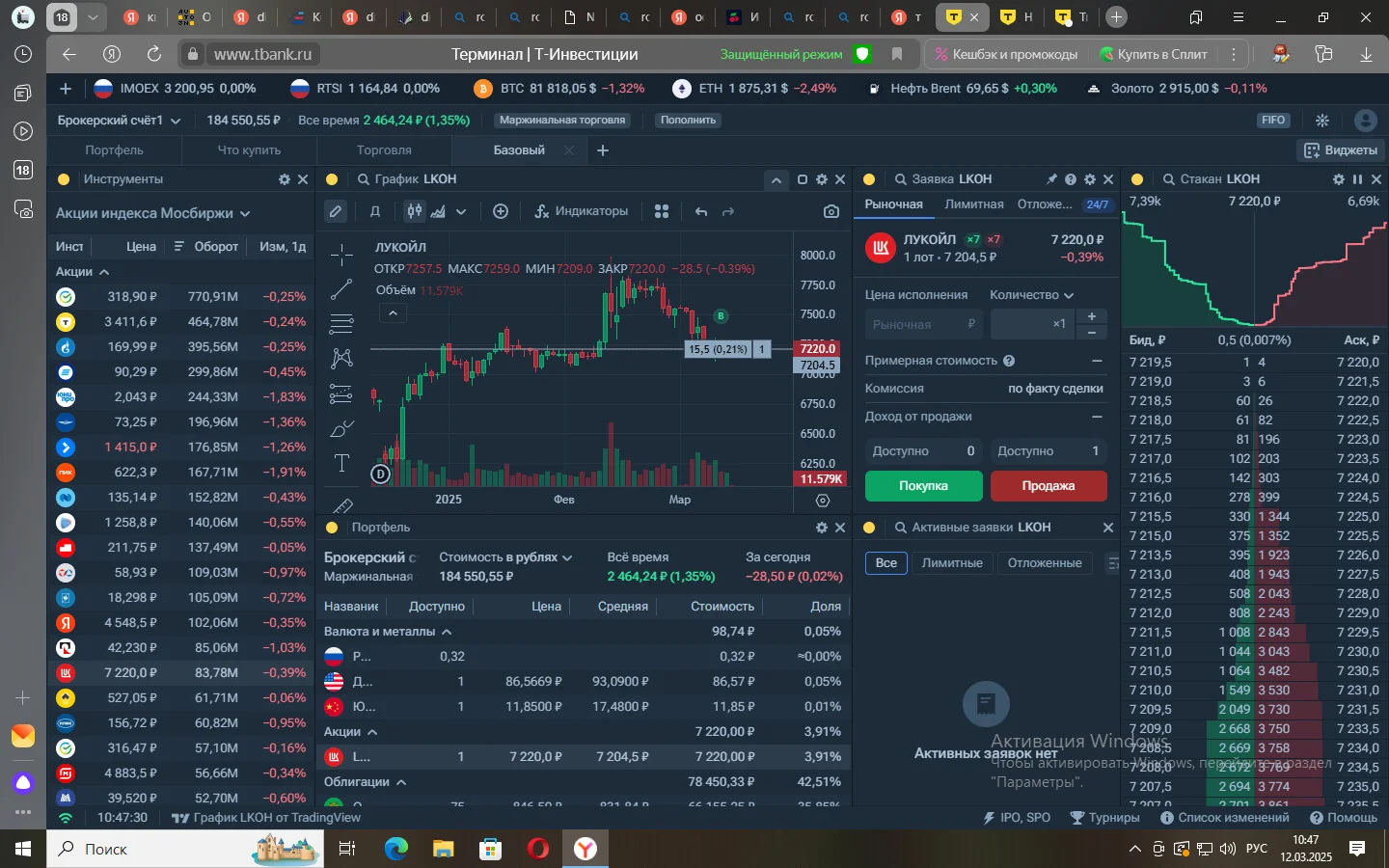
Task: Click yellow link-color dot of График widget
Action: pyautogui.click(x=332, y=179)
